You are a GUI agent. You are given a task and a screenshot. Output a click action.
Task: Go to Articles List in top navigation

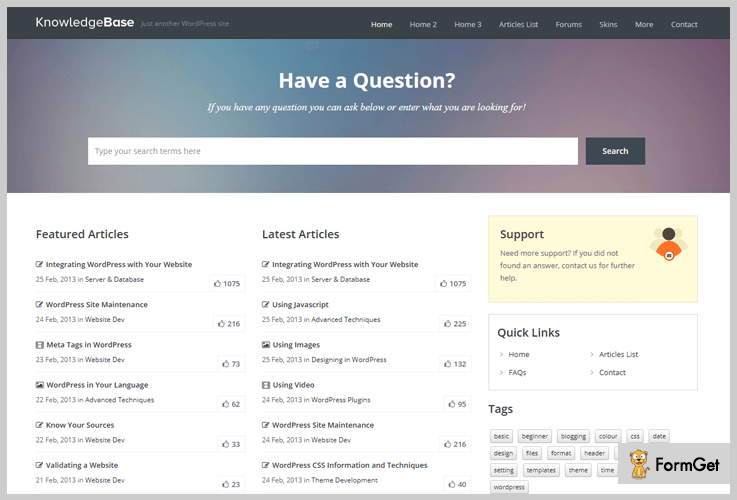(x=518, y=24)
